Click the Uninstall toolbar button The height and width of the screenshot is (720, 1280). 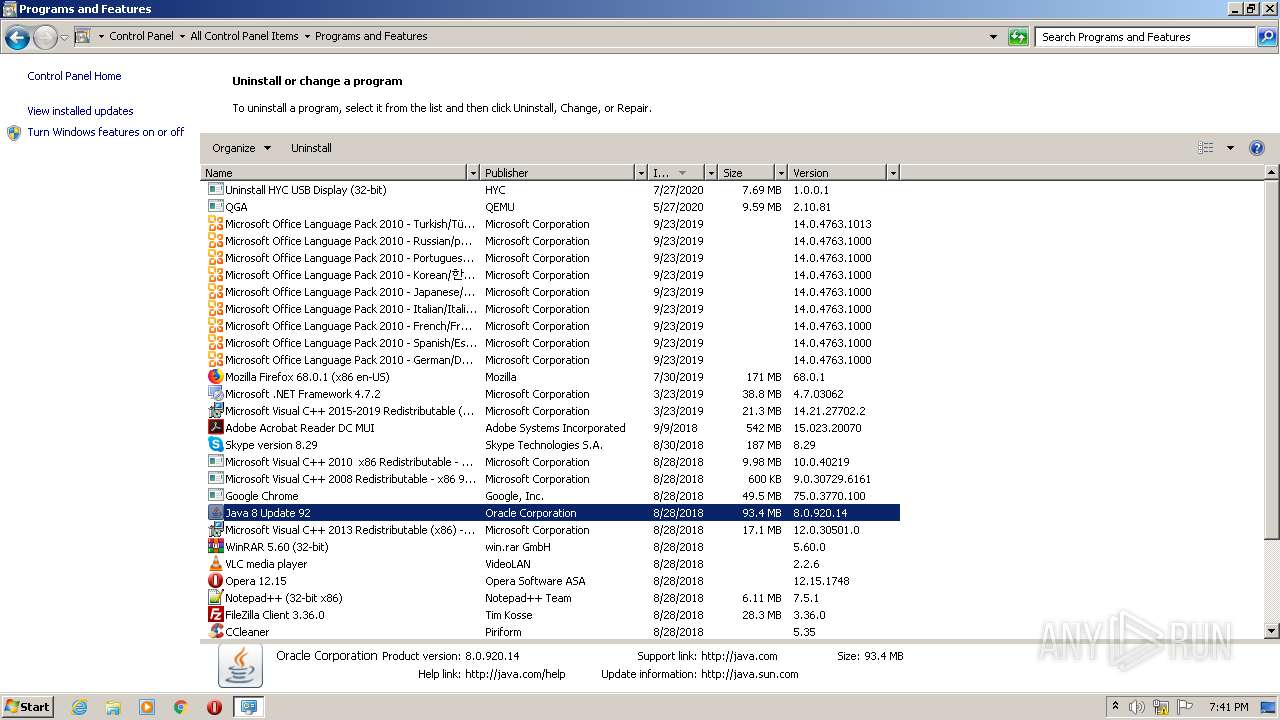tap(311, 148)
